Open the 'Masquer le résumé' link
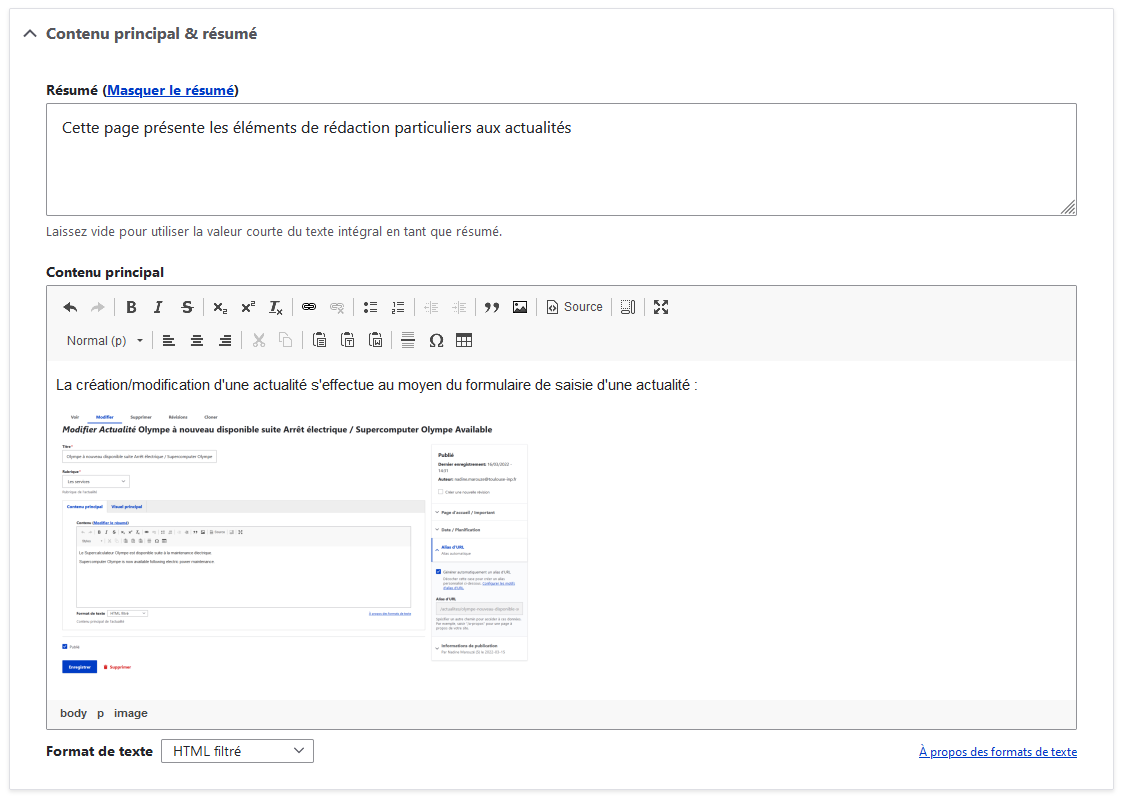Screen dimensions: 1126x797 click(170, 90)
